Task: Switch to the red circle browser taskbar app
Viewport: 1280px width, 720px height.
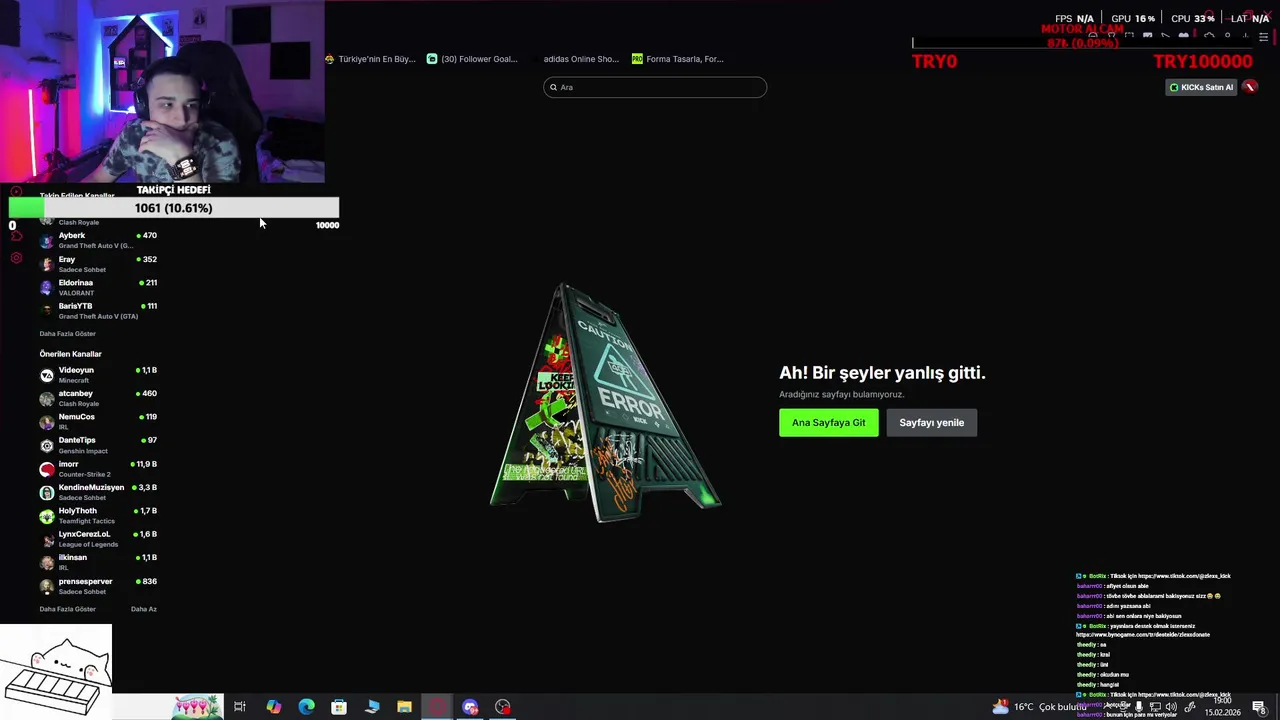Action: coord(437,707)
